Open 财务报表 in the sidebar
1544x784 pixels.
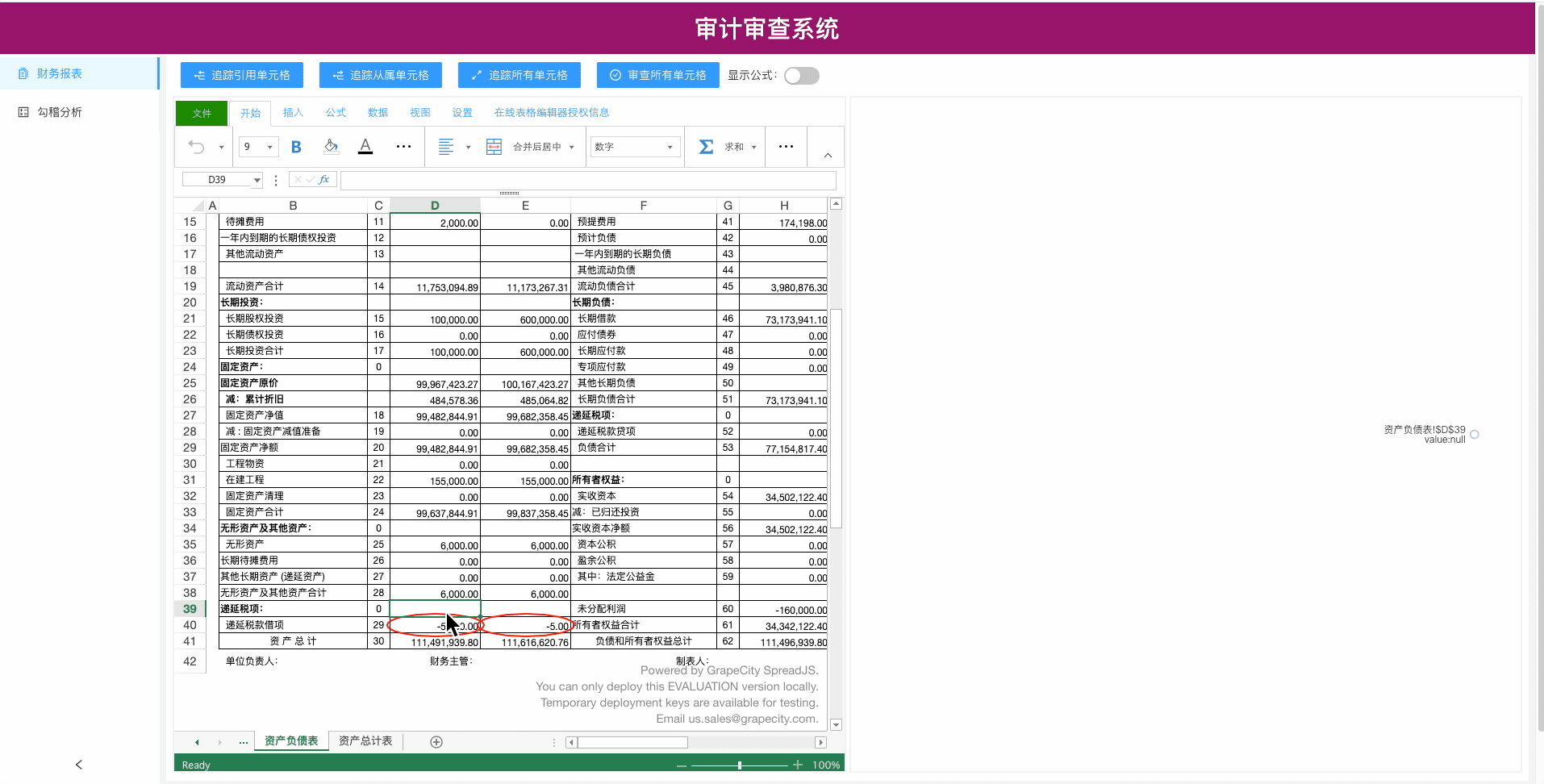point(78,73)
